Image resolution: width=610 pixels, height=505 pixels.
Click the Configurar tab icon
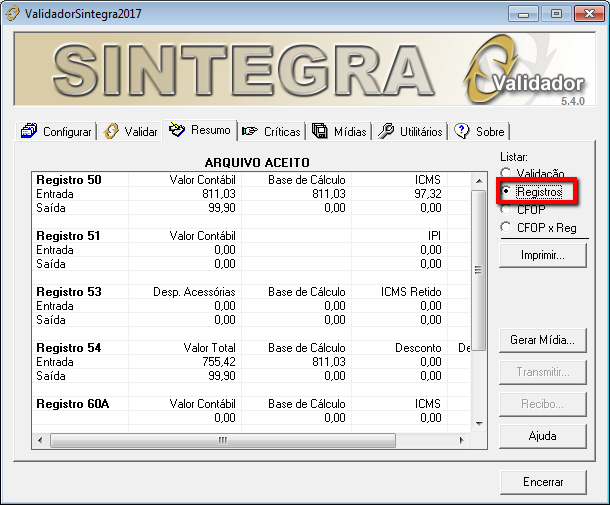29,131
